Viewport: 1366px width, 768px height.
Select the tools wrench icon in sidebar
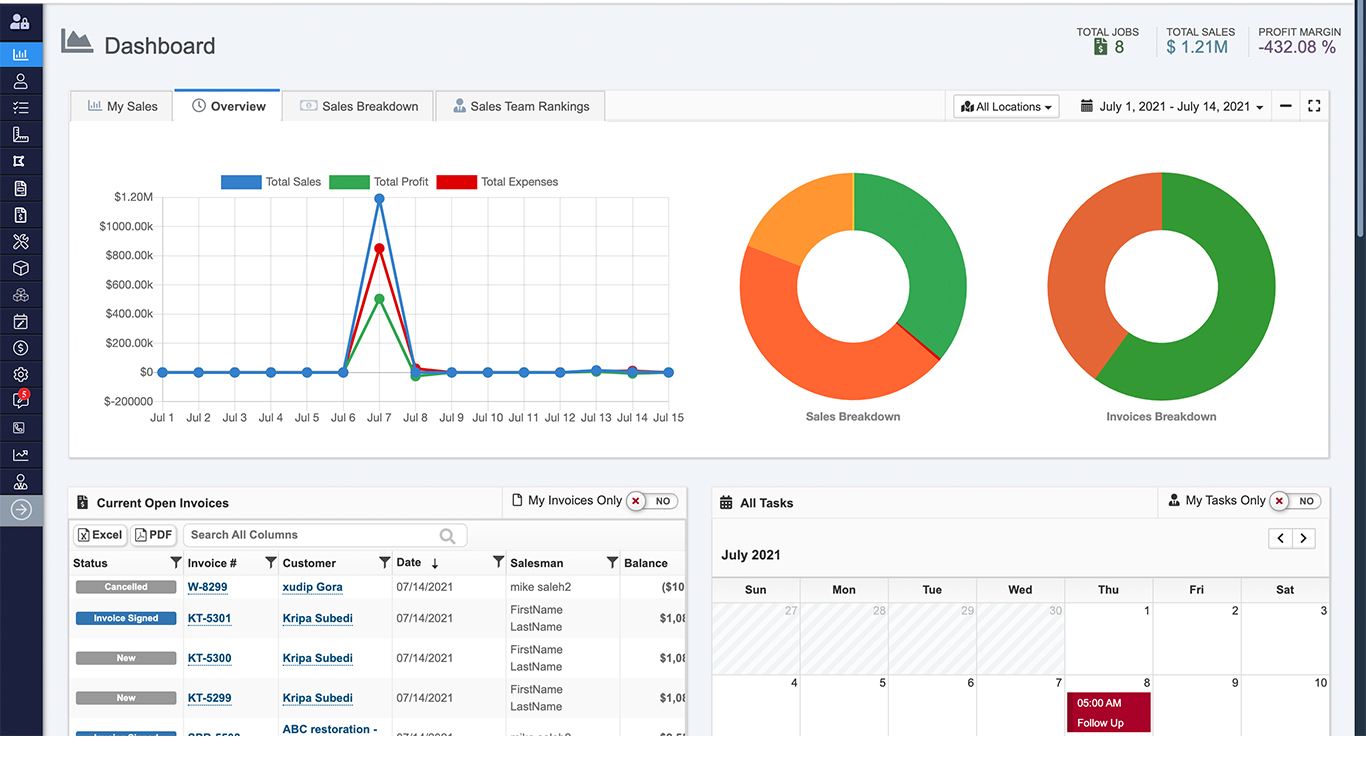tap(20, 241)
